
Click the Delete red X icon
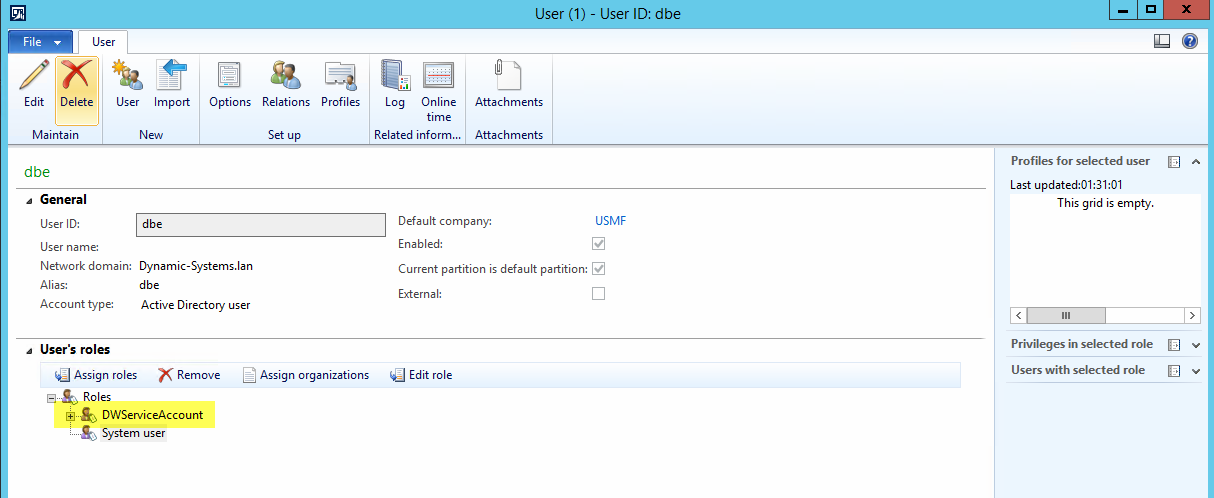tap(77, 77)
